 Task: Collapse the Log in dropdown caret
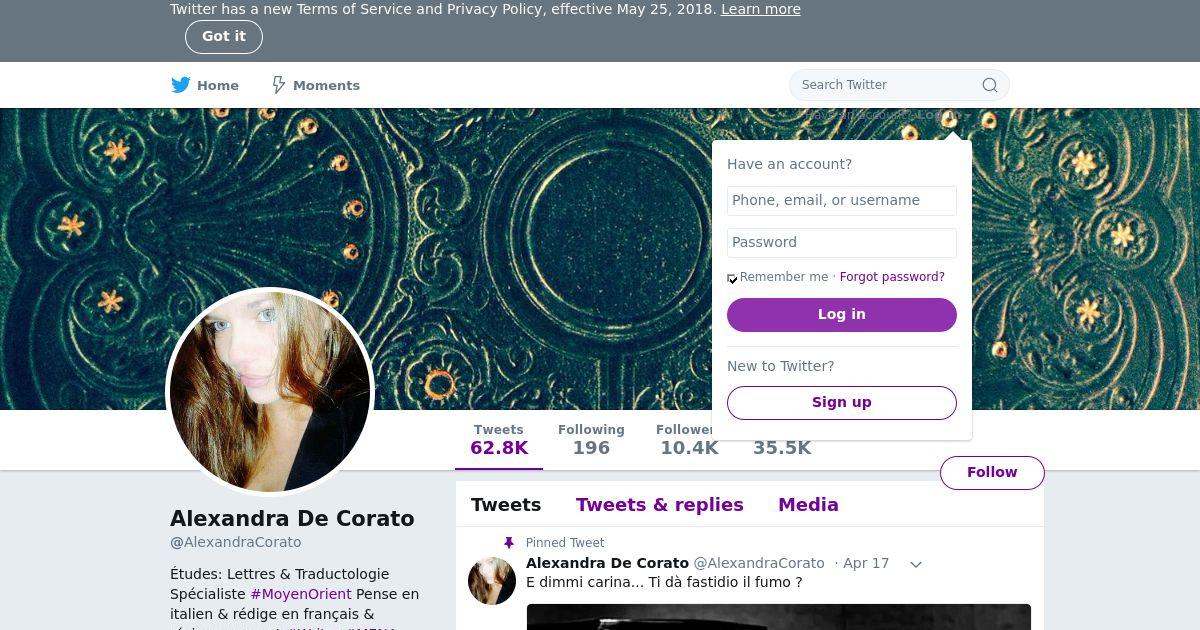967,115
